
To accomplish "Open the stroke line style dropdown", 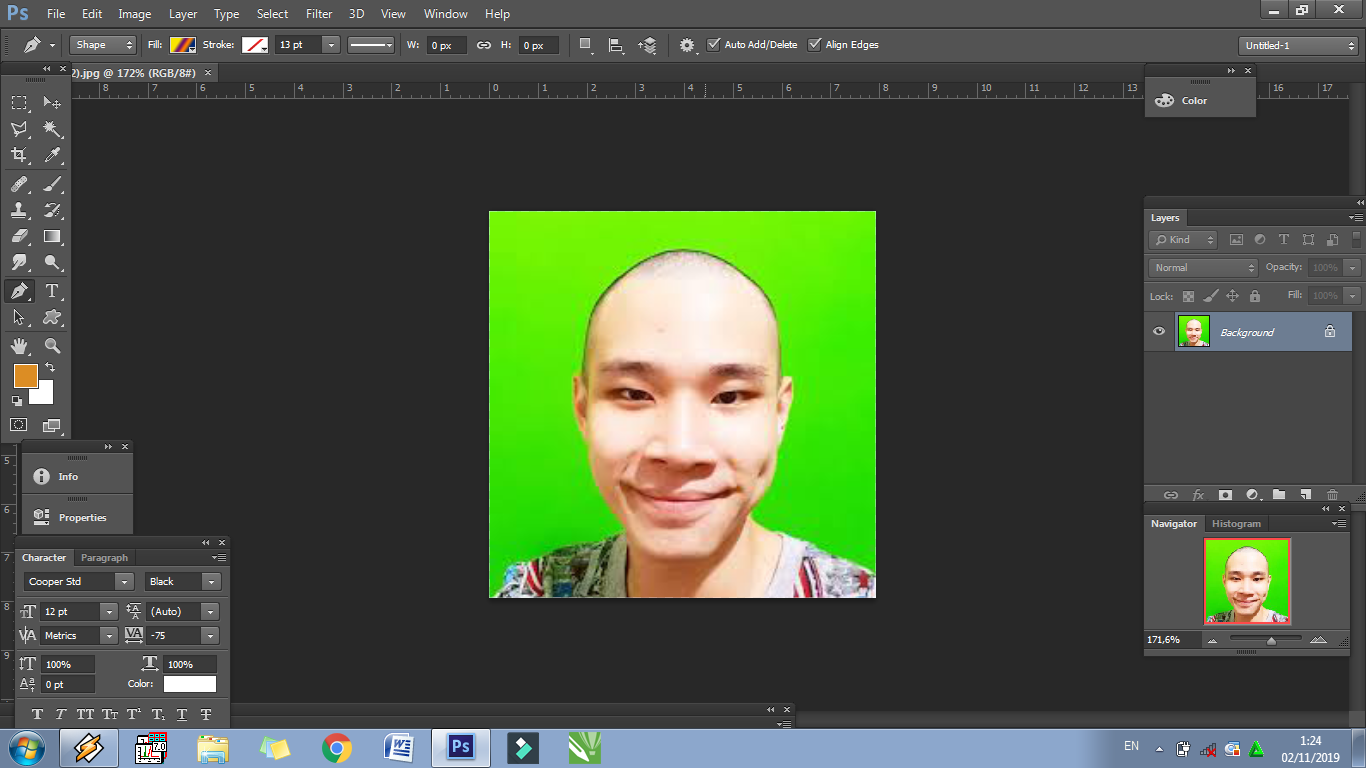I will click(x=371, y=45).
